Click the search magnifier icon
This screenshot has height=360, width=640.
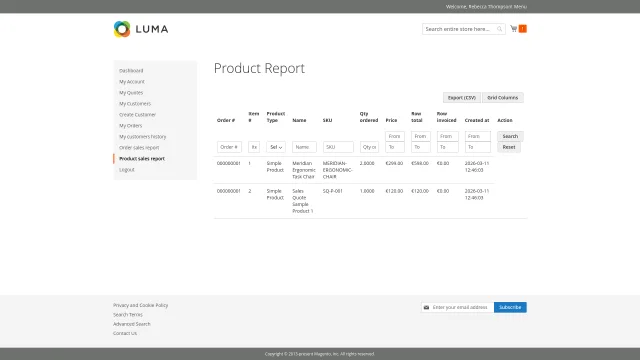[x=499, y=29]
